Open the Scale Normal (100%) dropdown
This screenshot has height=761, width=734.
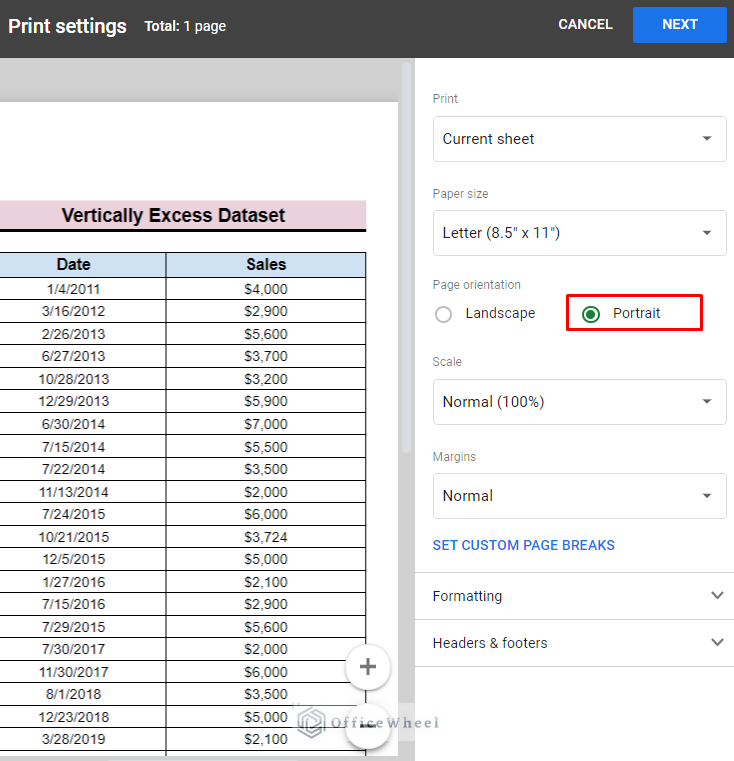[x=579, y=402]
